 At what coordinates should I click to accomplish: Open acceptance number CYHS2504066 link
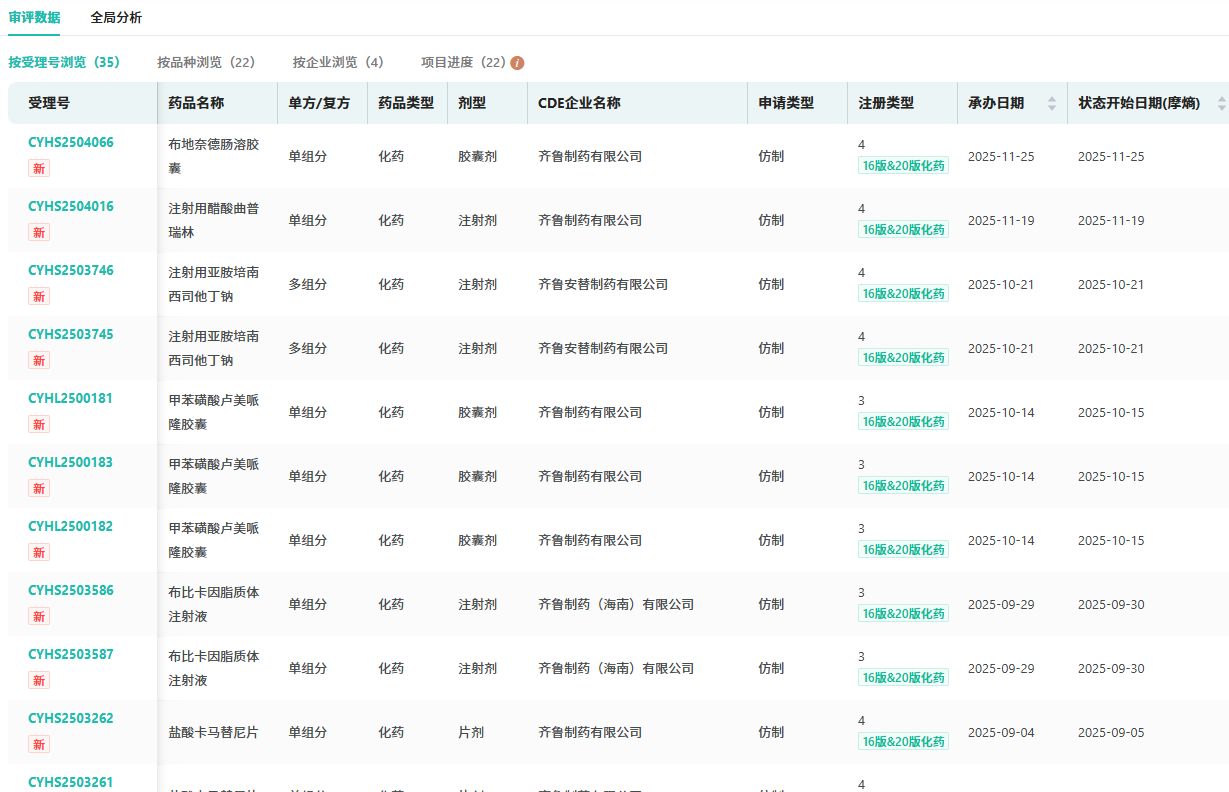(71, 143)
